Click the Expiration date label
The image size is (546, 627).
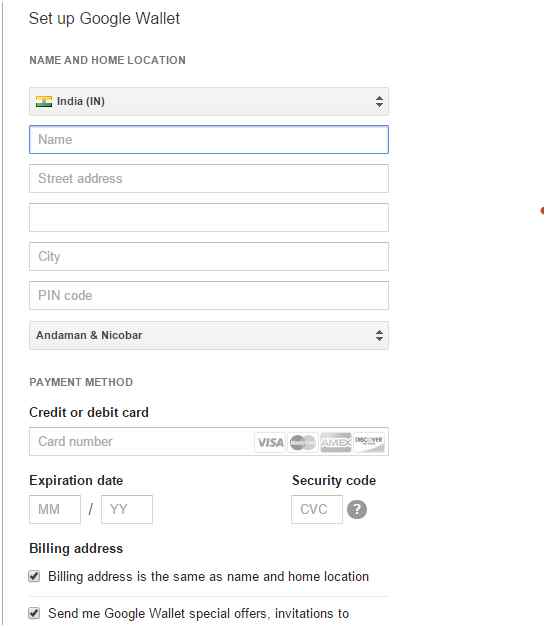pos(76,480)
